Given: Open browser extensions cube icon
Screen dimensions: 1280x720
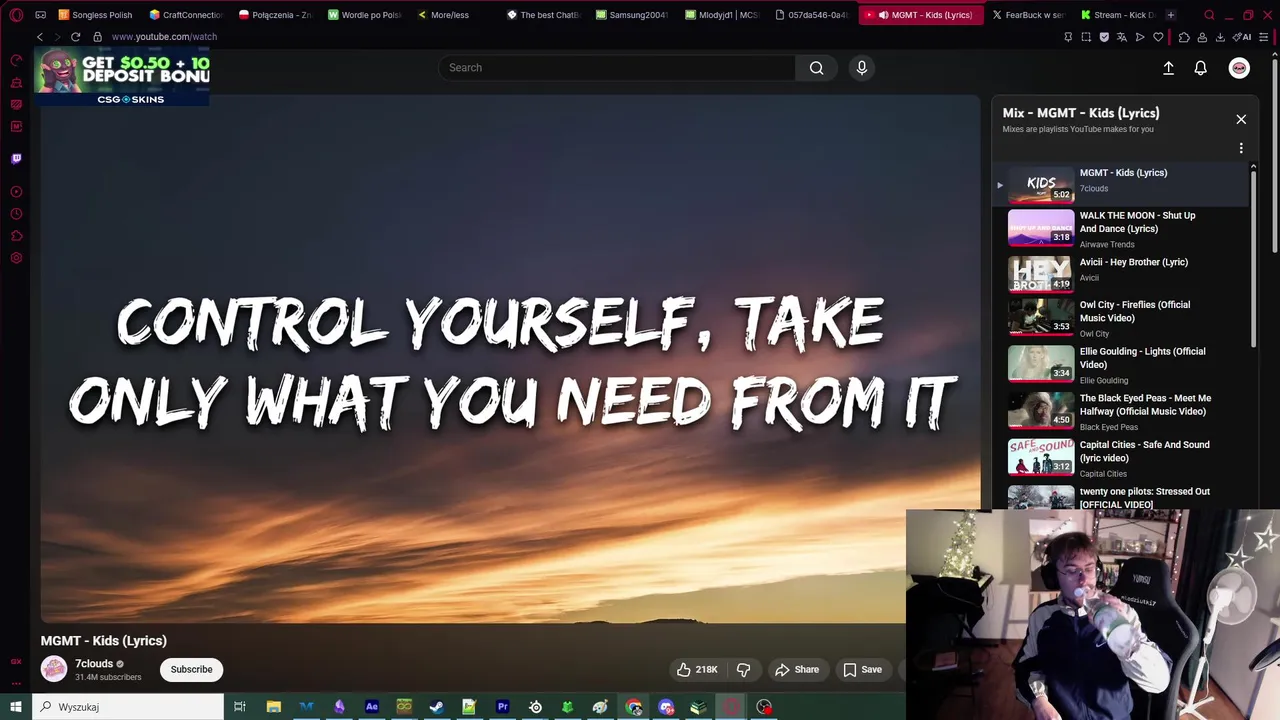Looking at the screenshot, I should click(x=1184, y=37).
